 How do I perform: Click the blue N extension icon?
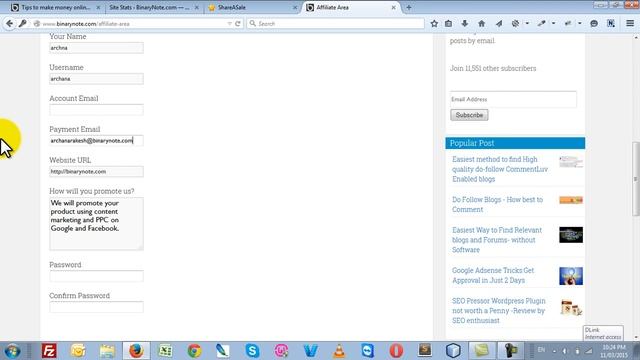coord(611,24)
